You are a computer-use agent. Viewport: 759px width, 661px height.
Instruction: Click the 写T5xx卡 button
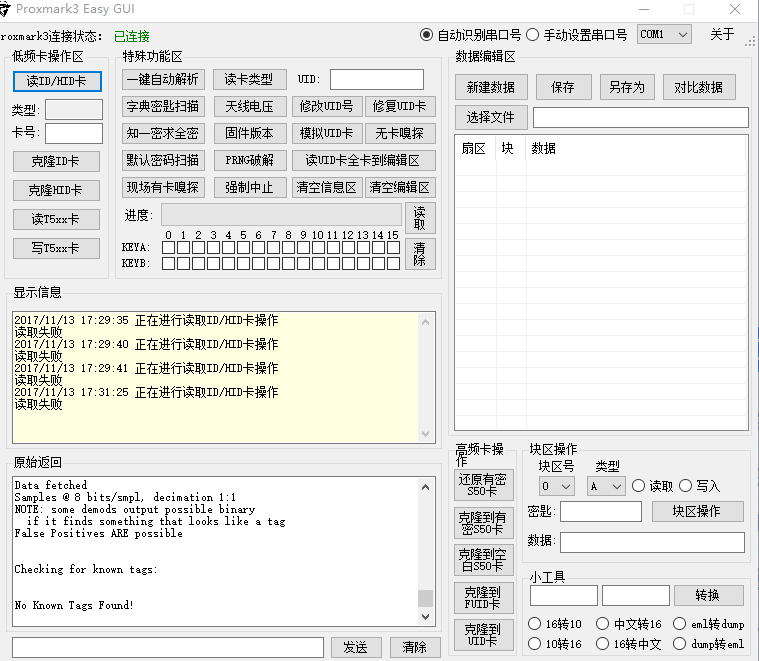point(56,248)
